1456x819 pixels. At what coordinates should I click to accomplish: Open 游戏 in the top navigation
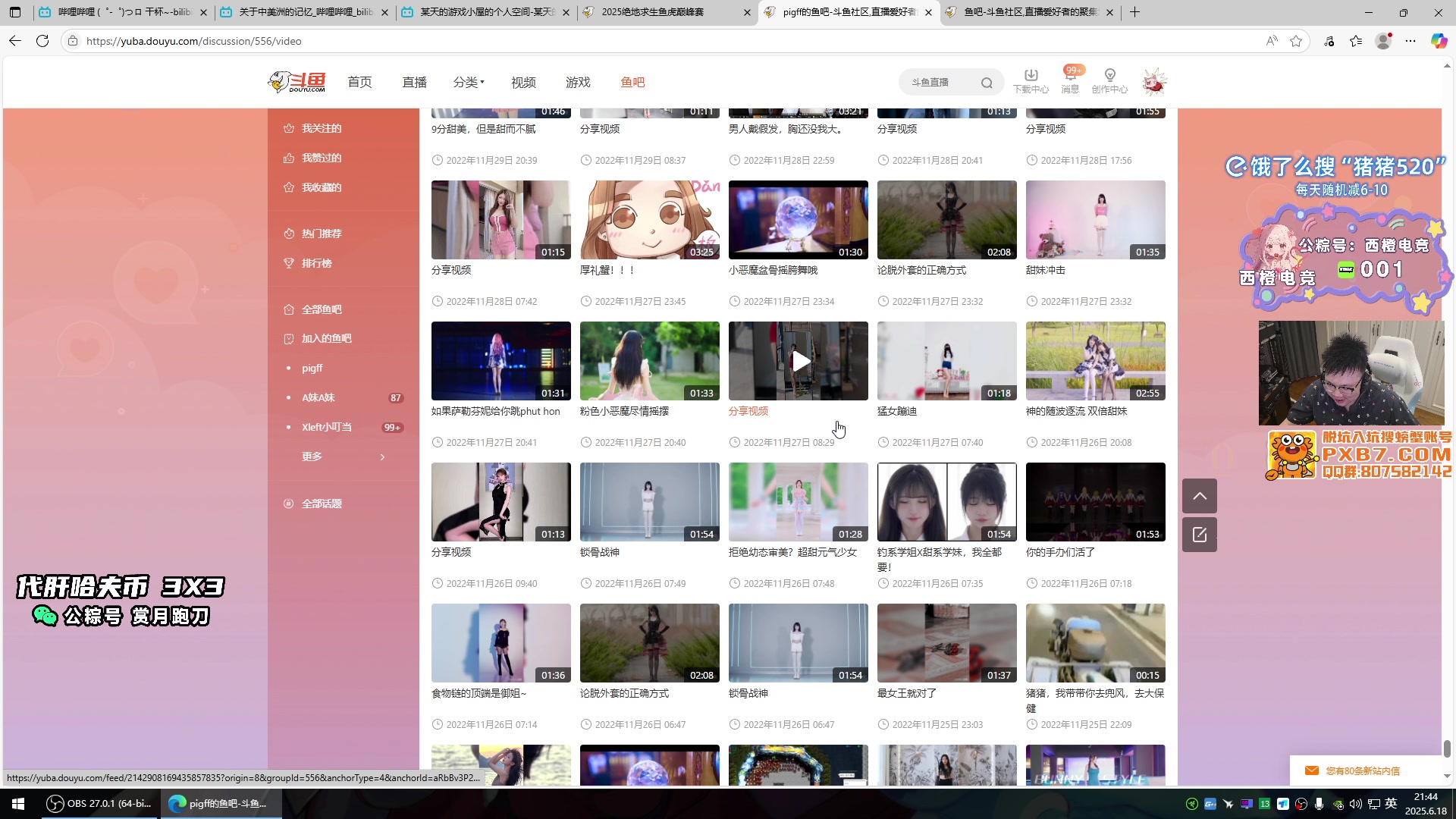(x=578, y=82)
